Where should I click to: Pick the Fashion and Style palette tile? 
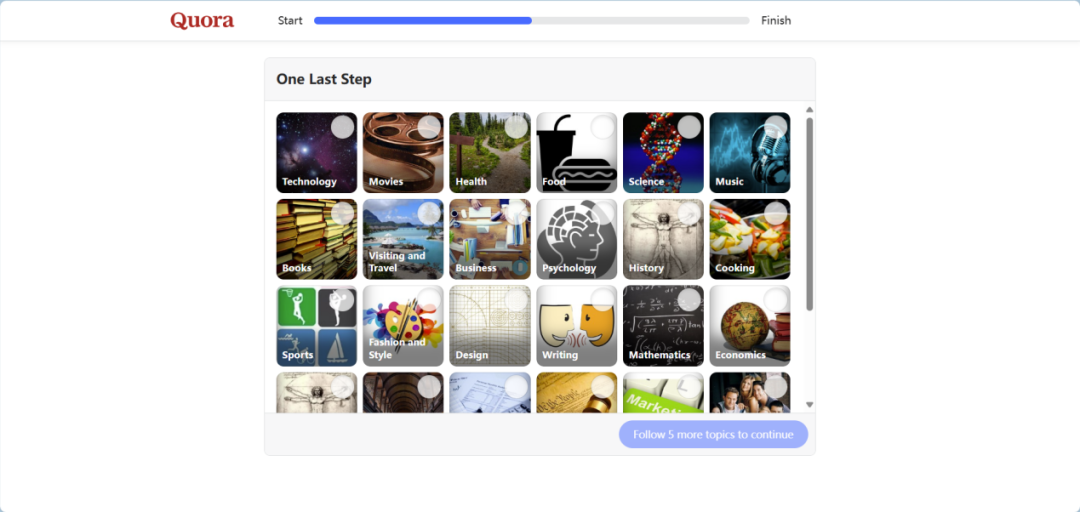404,326
